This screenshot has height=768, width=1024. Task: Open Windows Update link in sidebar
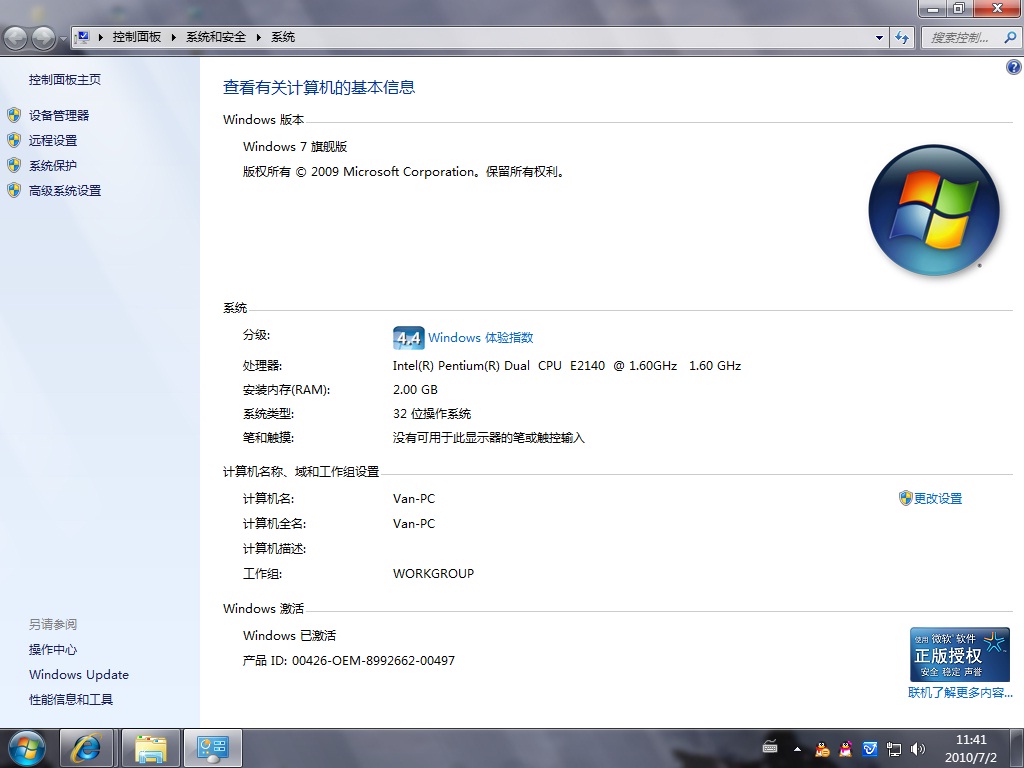point(79,675)
